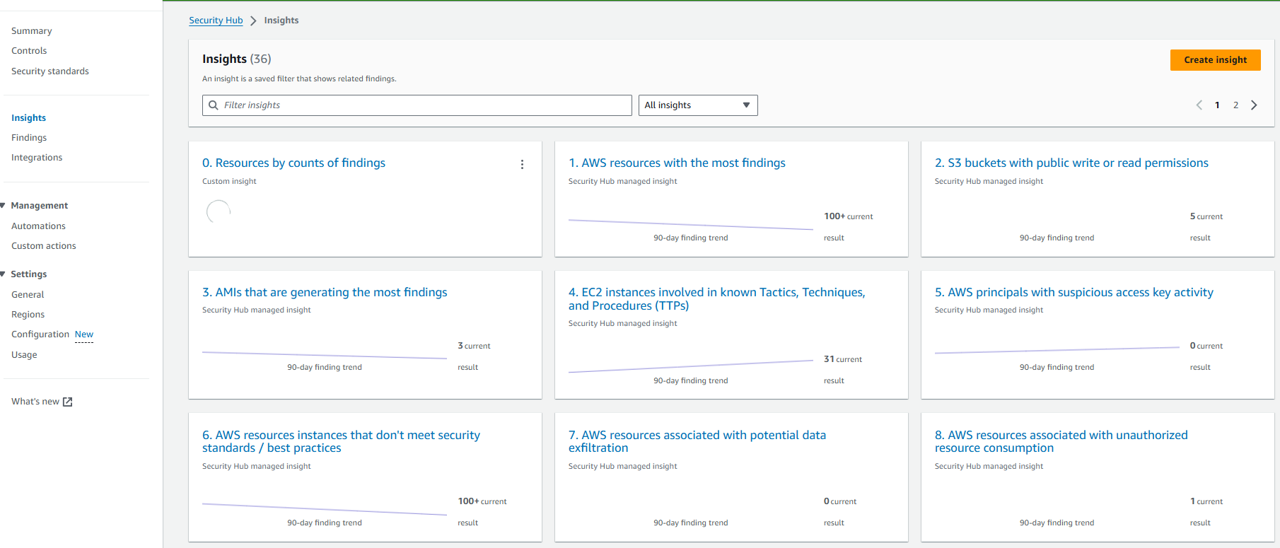The image size is (1280, 548).
Task: Go to the previous page using the left chevron
Action: [x=1199, y=105]
